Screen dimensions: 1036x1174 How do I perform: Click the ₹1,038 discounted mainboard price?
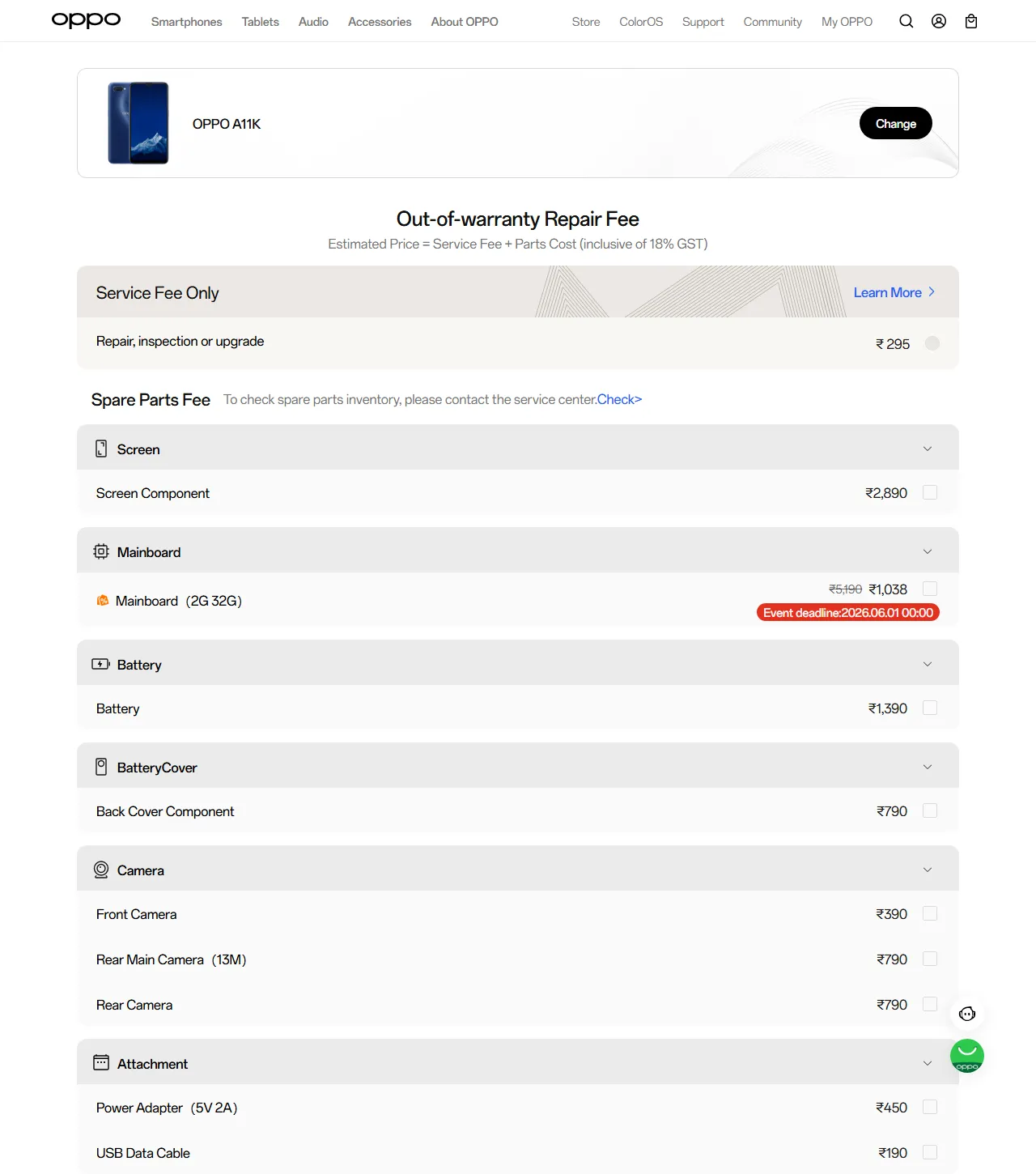pyautogui.click(x=888, y=589)
